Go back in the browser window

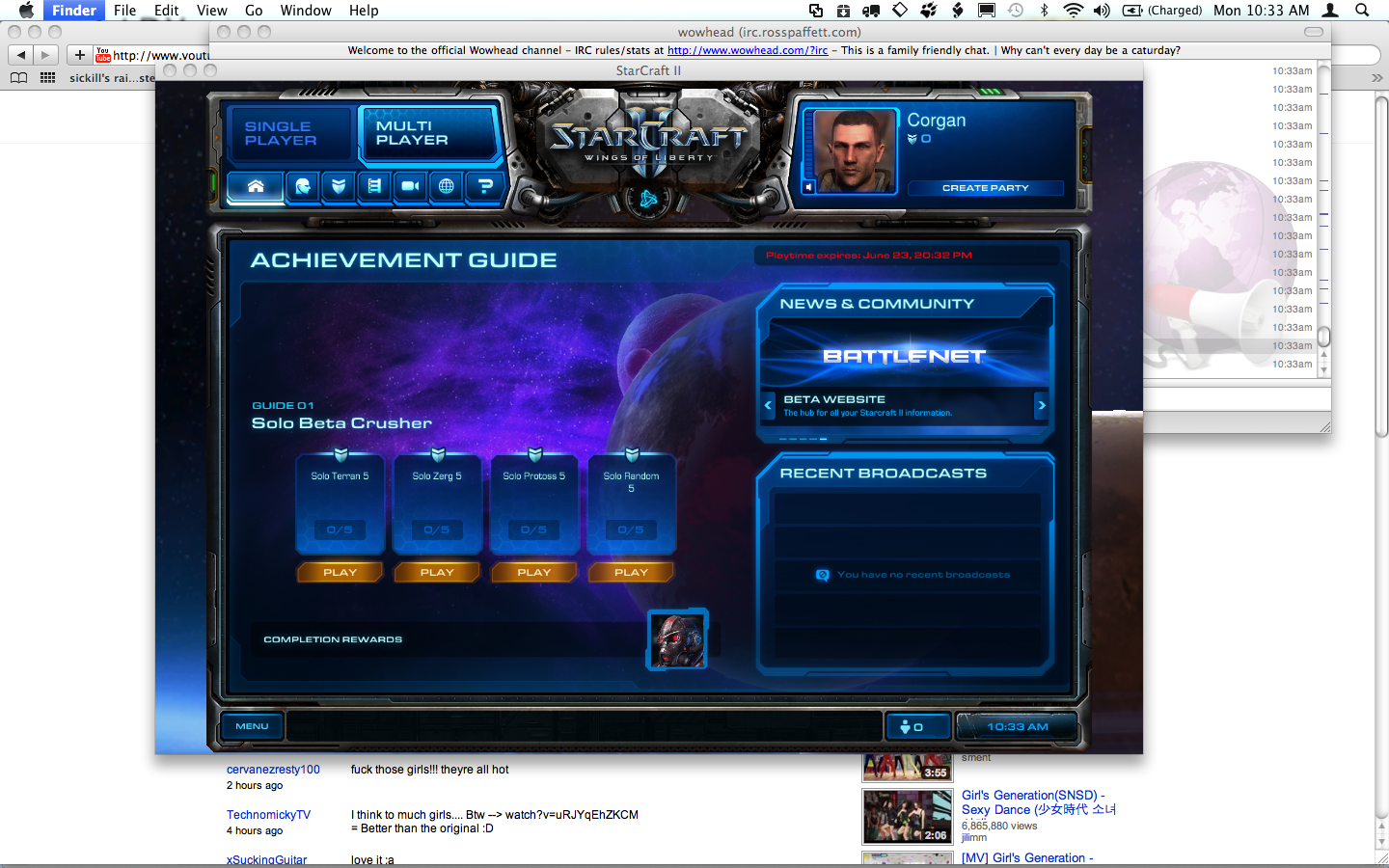click(21, 55)
